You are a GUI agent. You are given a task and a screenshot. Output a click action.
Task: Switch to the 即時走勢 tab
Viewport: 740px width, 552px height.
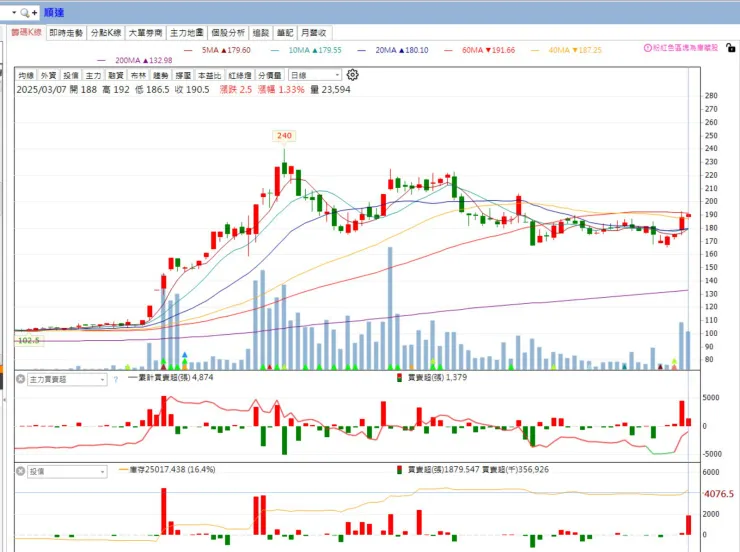66,33
